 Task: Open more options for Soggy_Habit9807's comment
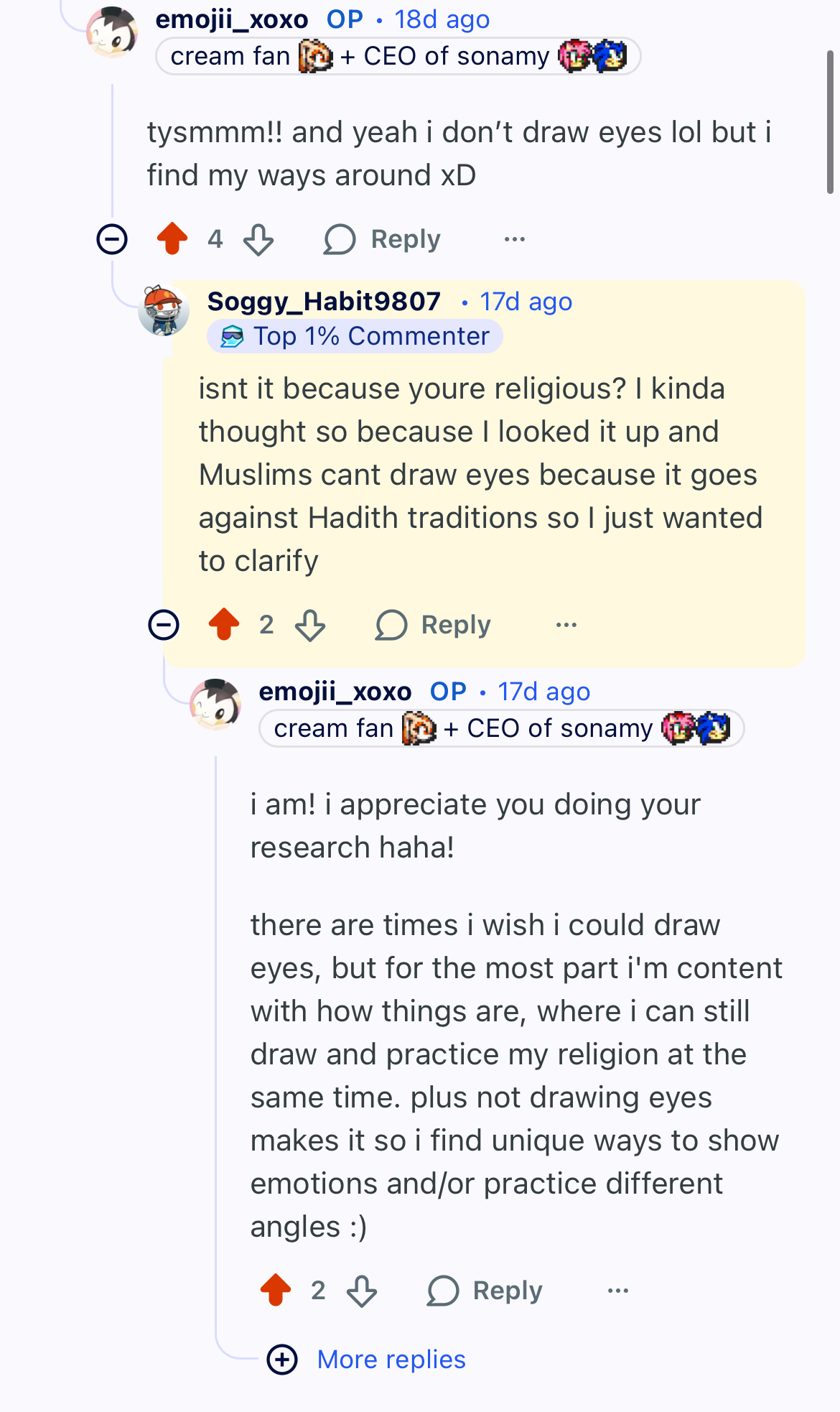click(566, 625)
